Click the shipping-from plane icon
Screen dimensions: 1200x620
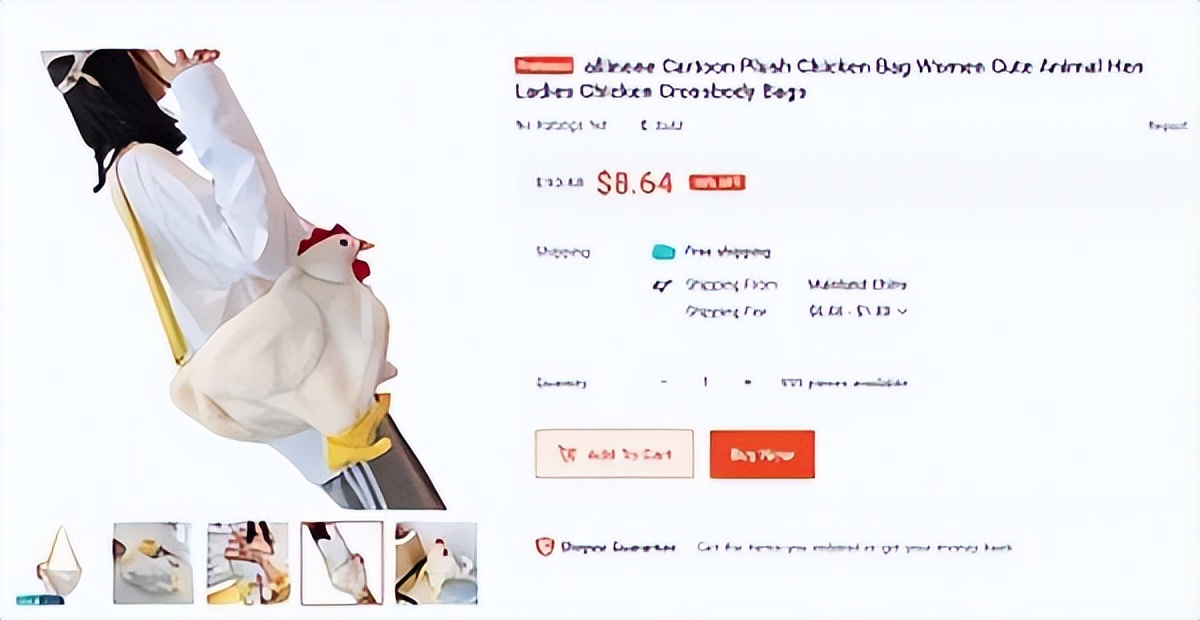pos(661,286)
